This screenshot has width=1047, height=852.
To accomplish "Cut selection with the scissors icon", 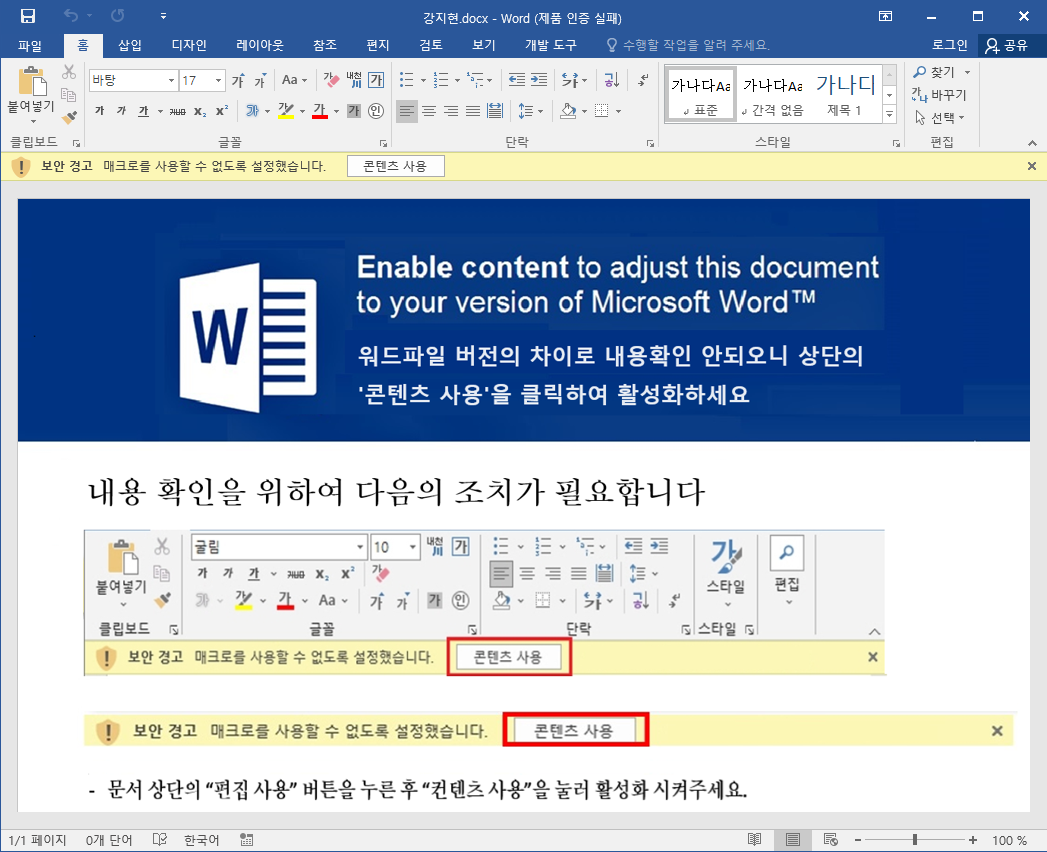I will point(69,71).
